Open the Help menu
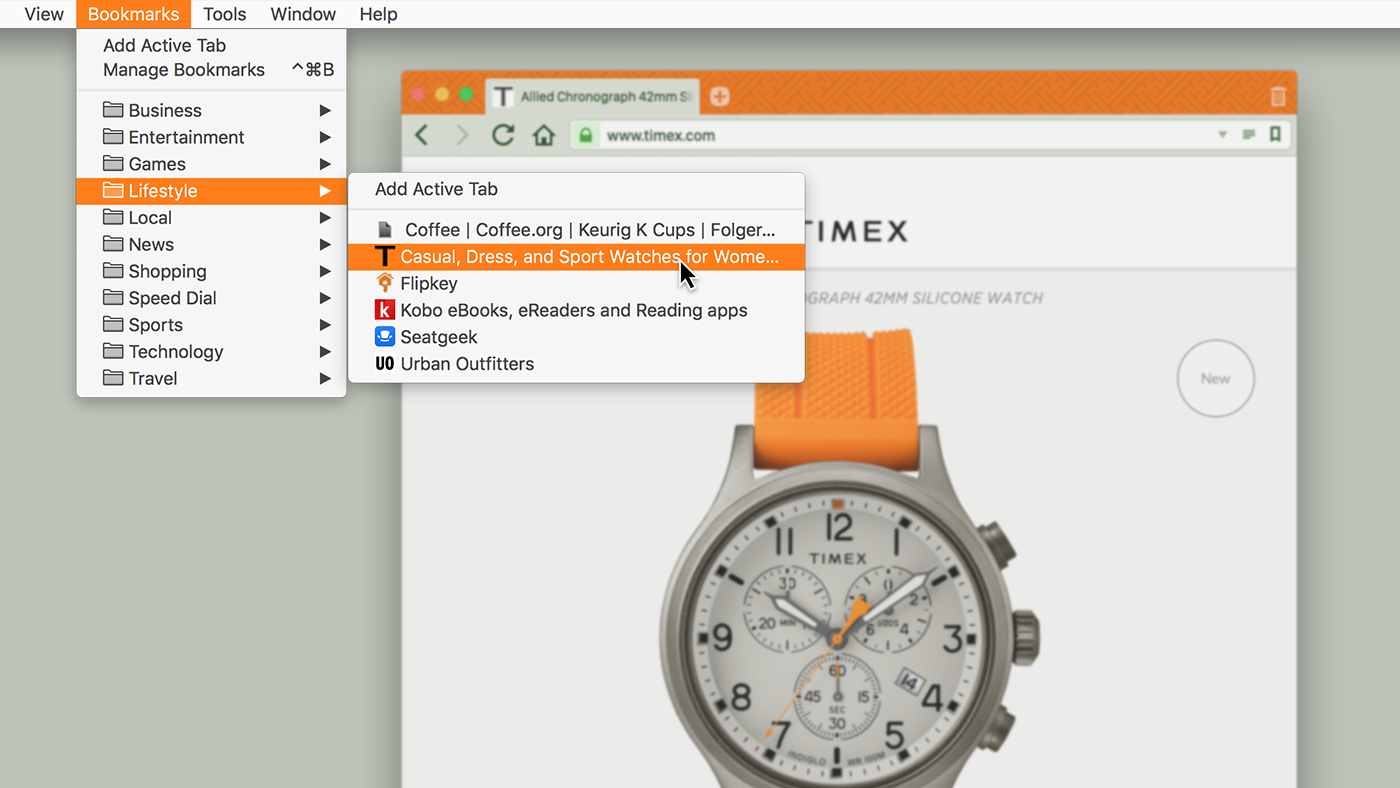 [x=379, y=14]
